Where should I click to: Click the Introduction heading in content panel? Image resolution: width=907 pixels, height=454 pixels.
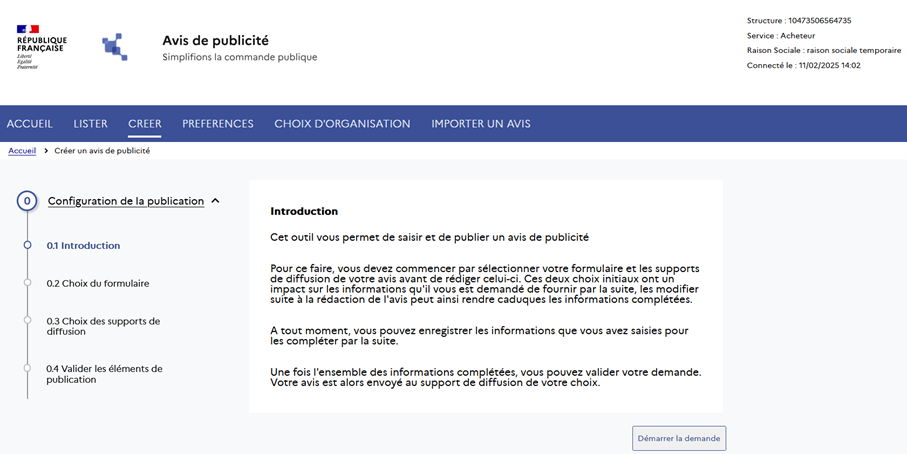coord(304,211)
